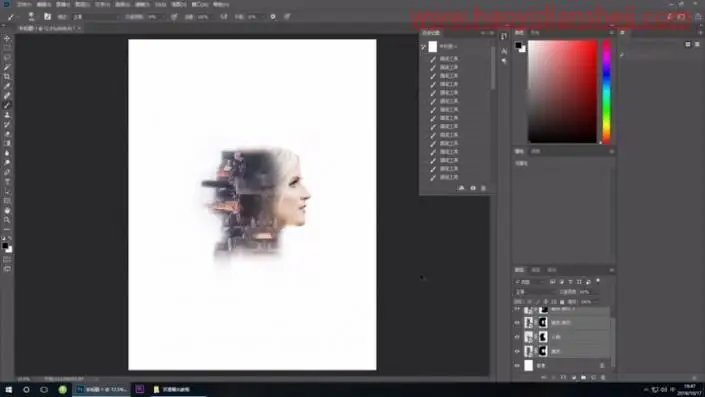This screenshot has width=705, height=397.
Task: Switch to the Swatches tab
Action: click(x=535, y=33)
